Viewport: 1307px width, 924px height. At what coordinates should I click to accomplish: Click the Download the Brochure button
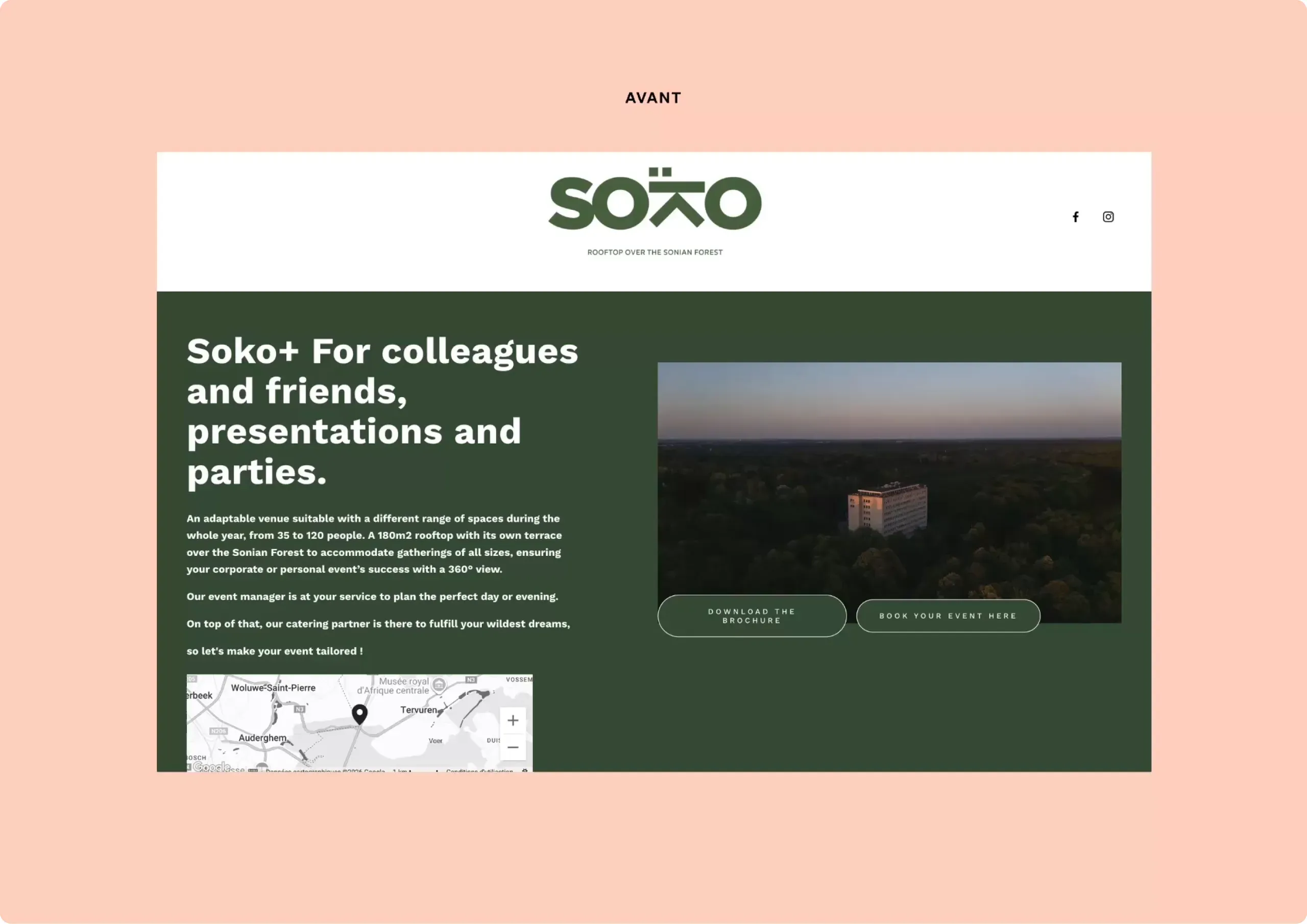[752, 616]
